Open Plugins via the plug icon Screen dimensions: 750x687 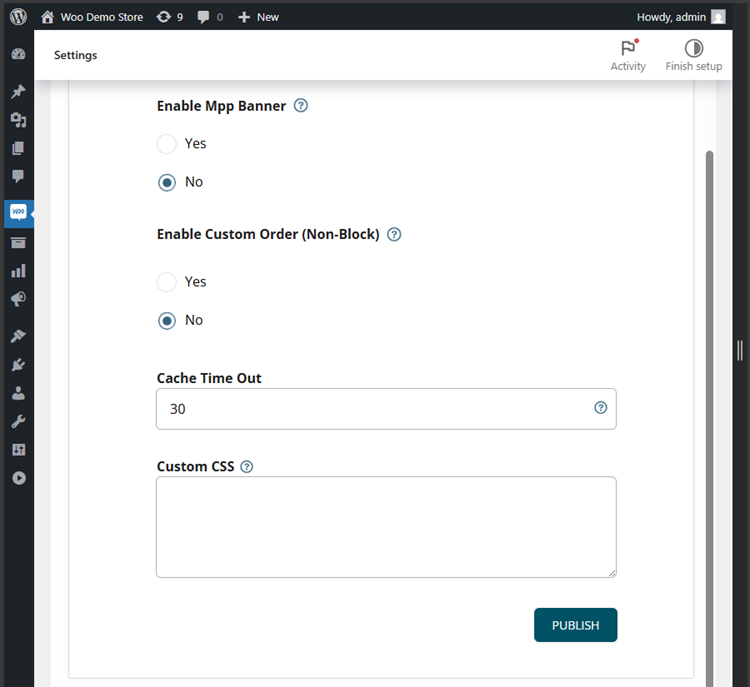tap(18, 365)
